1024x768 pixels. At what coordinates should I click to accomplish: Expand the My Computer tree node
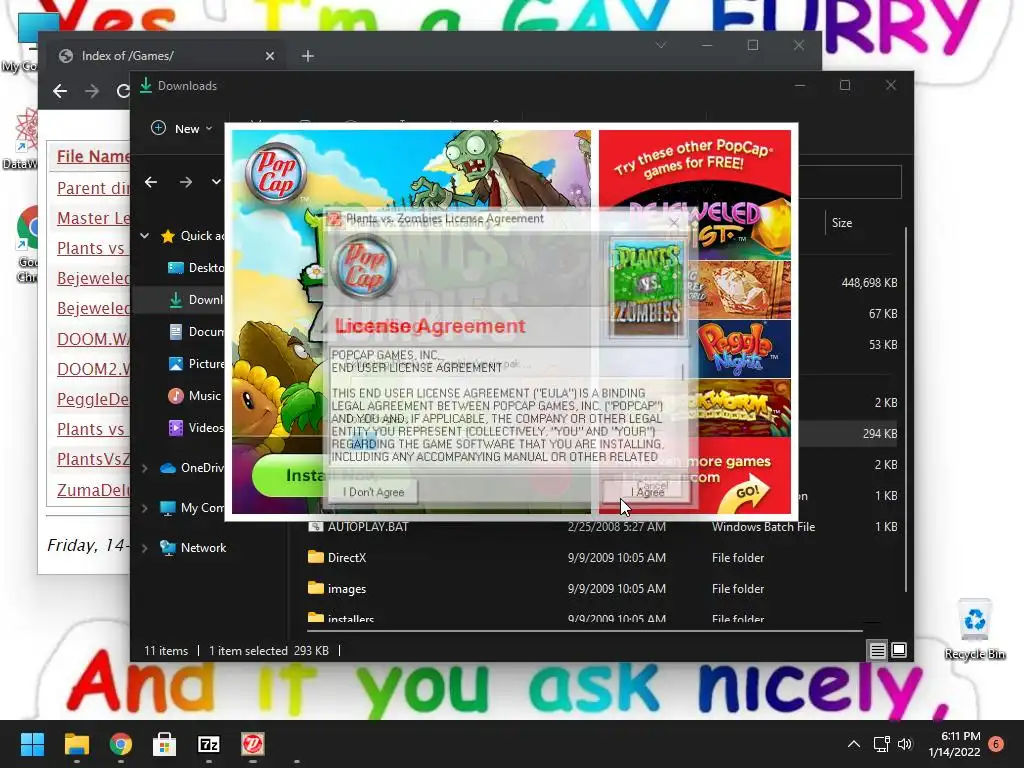(x=144, y=507)
